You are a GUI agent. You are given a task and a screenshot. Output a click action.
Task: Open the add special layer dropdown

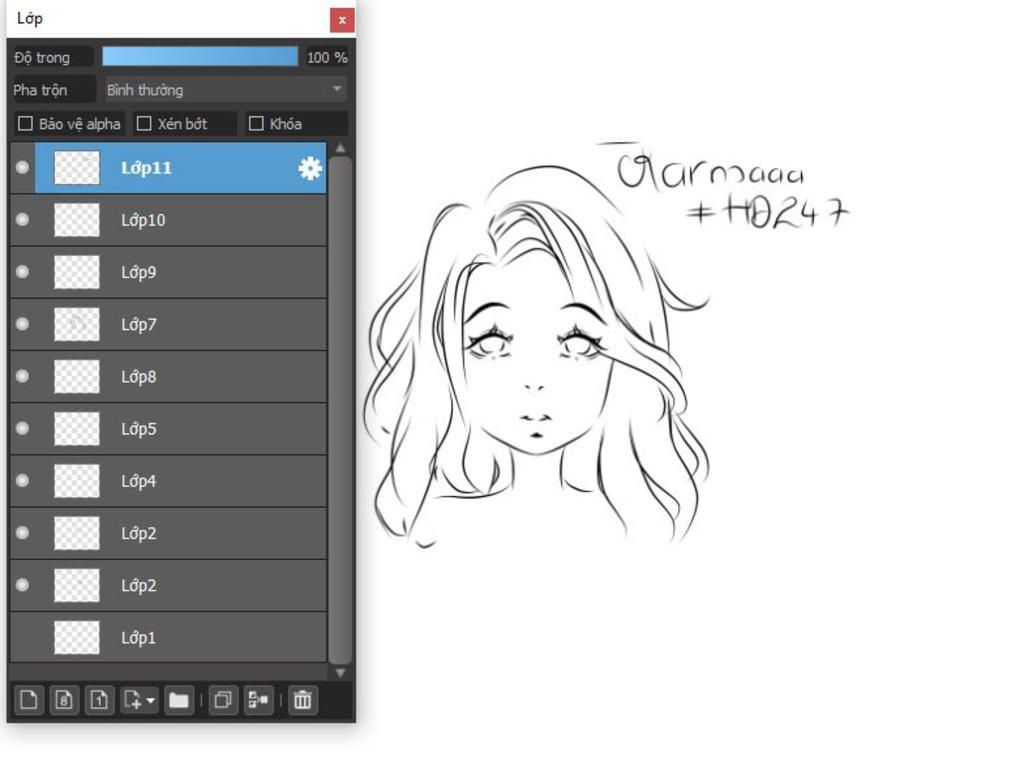click(x=139, y=700)
